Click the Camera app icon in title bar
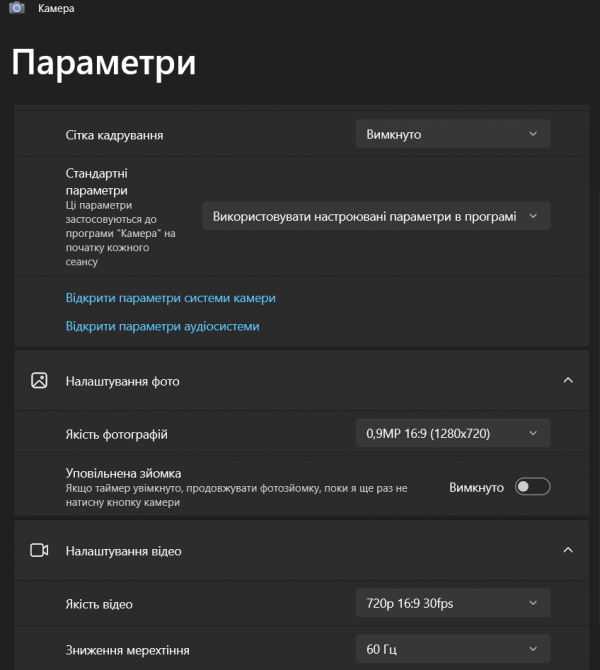 point(17,7)
